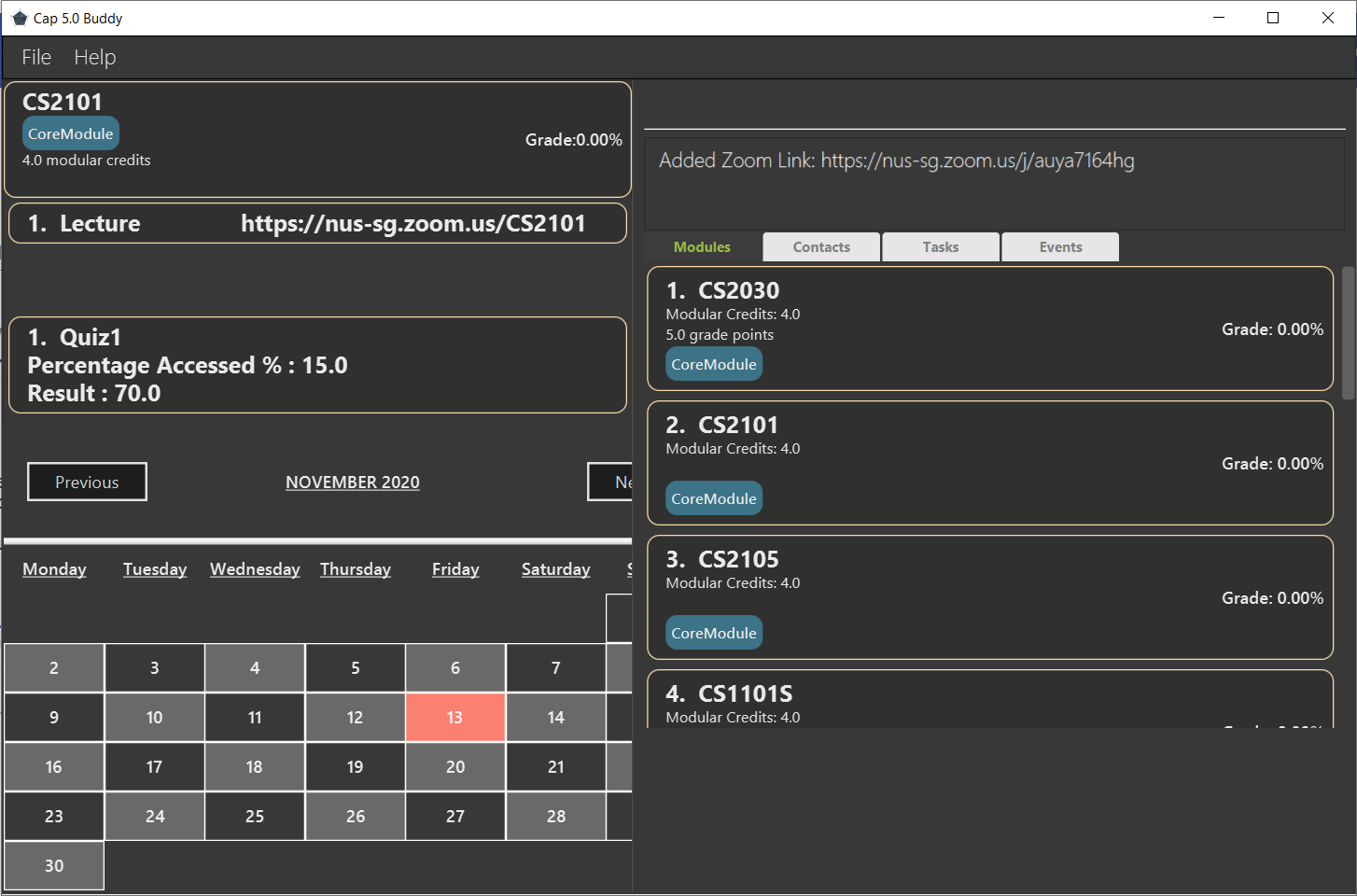Select highlighted day 13 on calendar
Screen dimensions: 1357x896
click(455, 717)
